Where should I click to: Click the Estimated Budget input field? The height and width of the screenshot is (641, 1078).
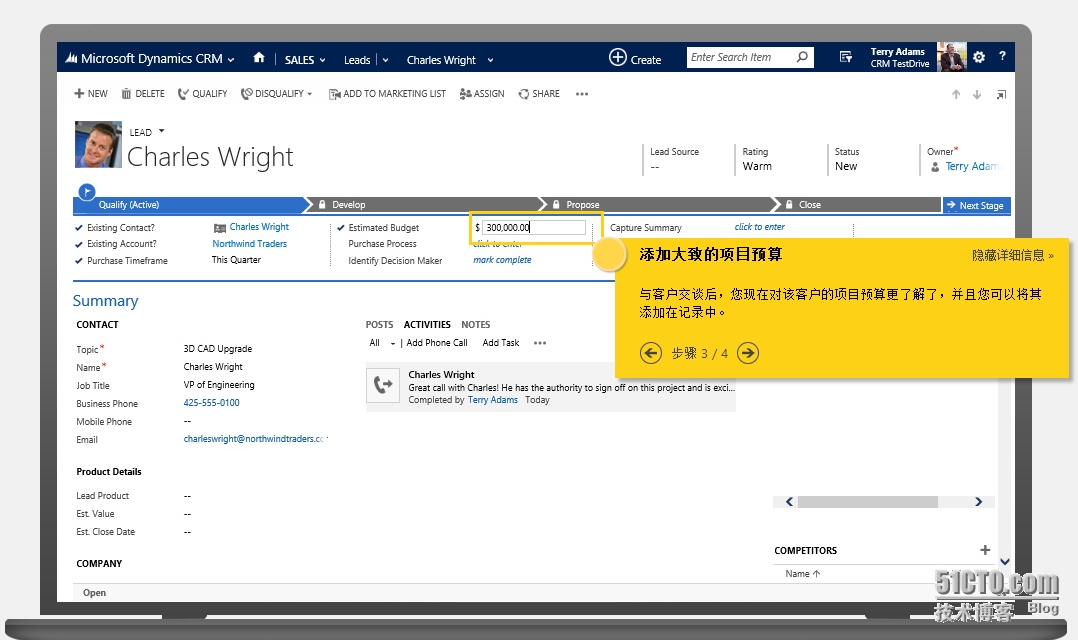[x=534, y=228]
